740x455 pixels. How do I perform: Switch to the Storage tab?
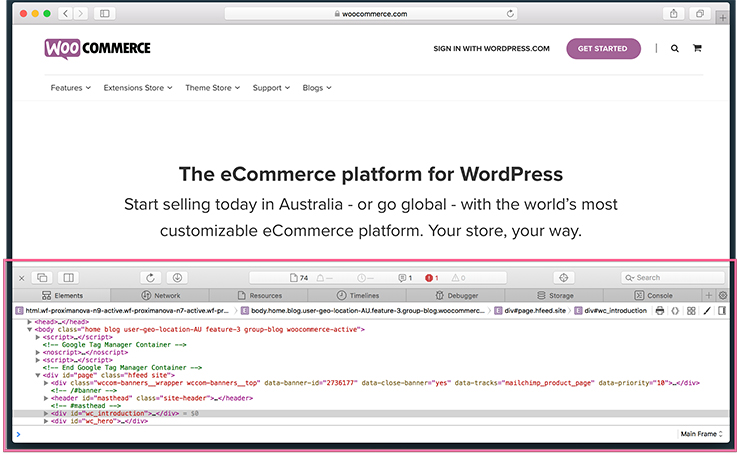click(555, 295)
